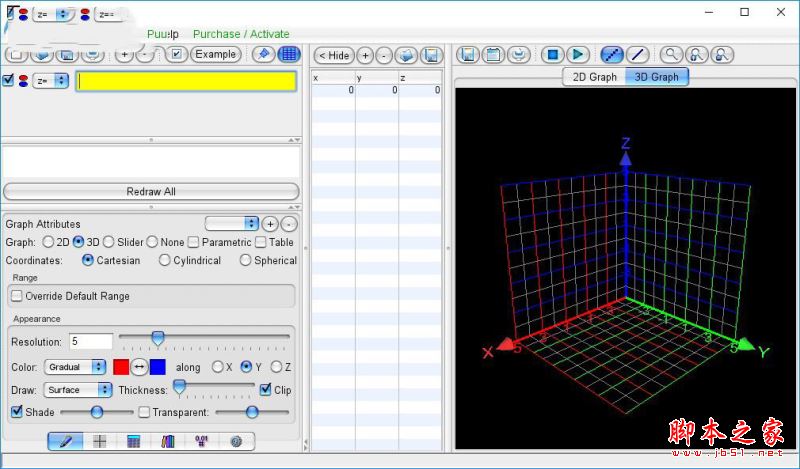Click the save icon in the table panel
The width and height of the screenshot is (800, 469).
coord(430,55)
